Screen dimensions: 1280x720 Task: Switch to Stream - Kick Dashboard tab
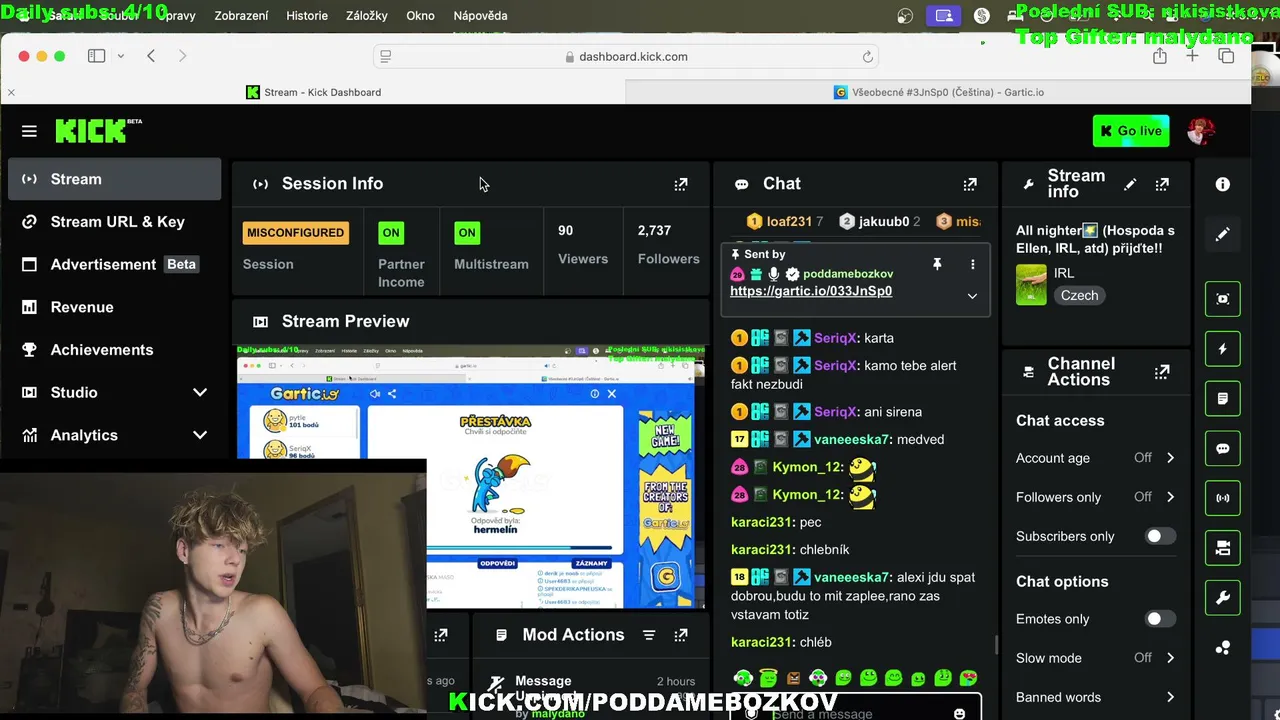[313, 92]
